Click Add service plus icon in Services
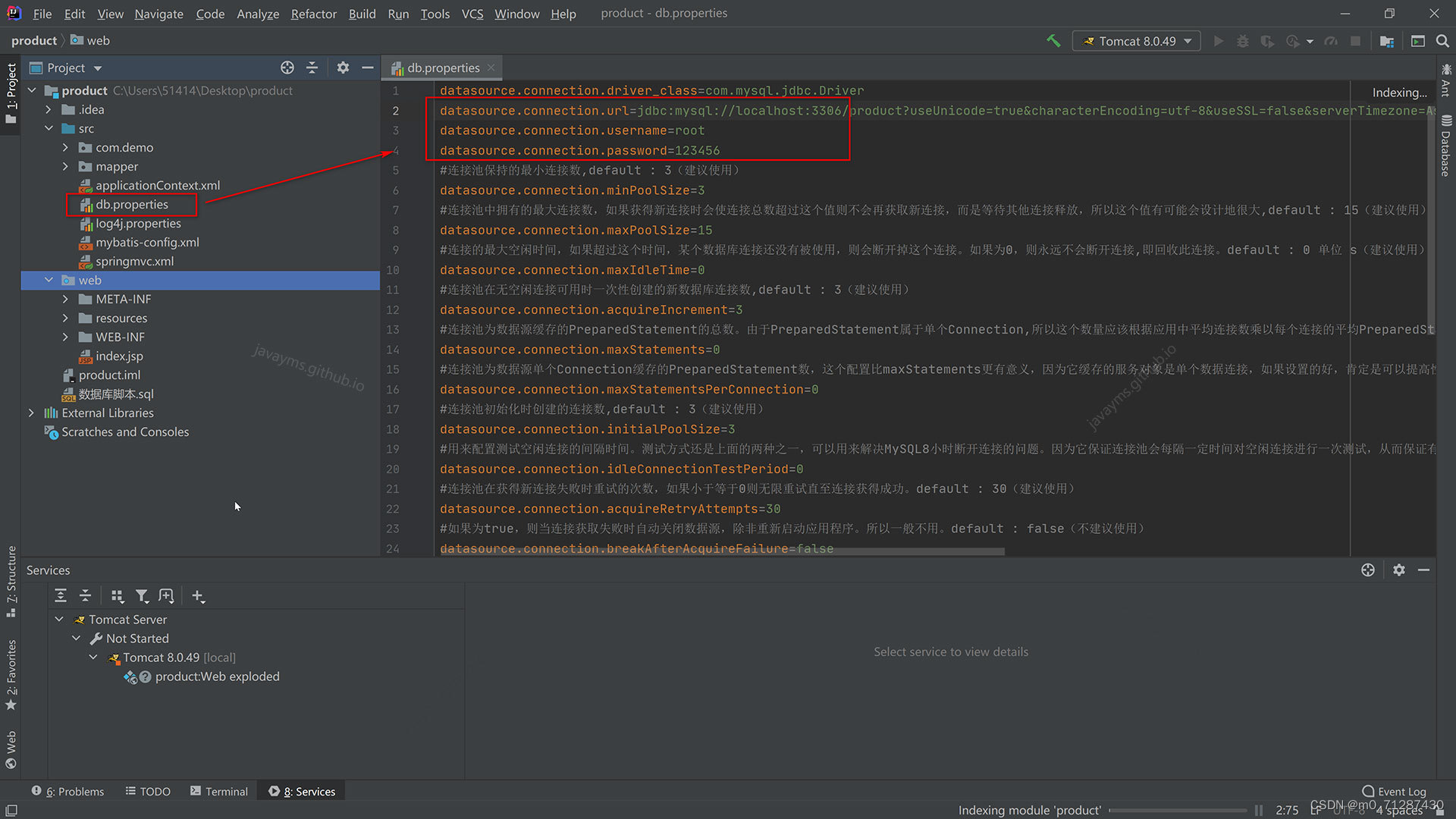 point(198,596)
